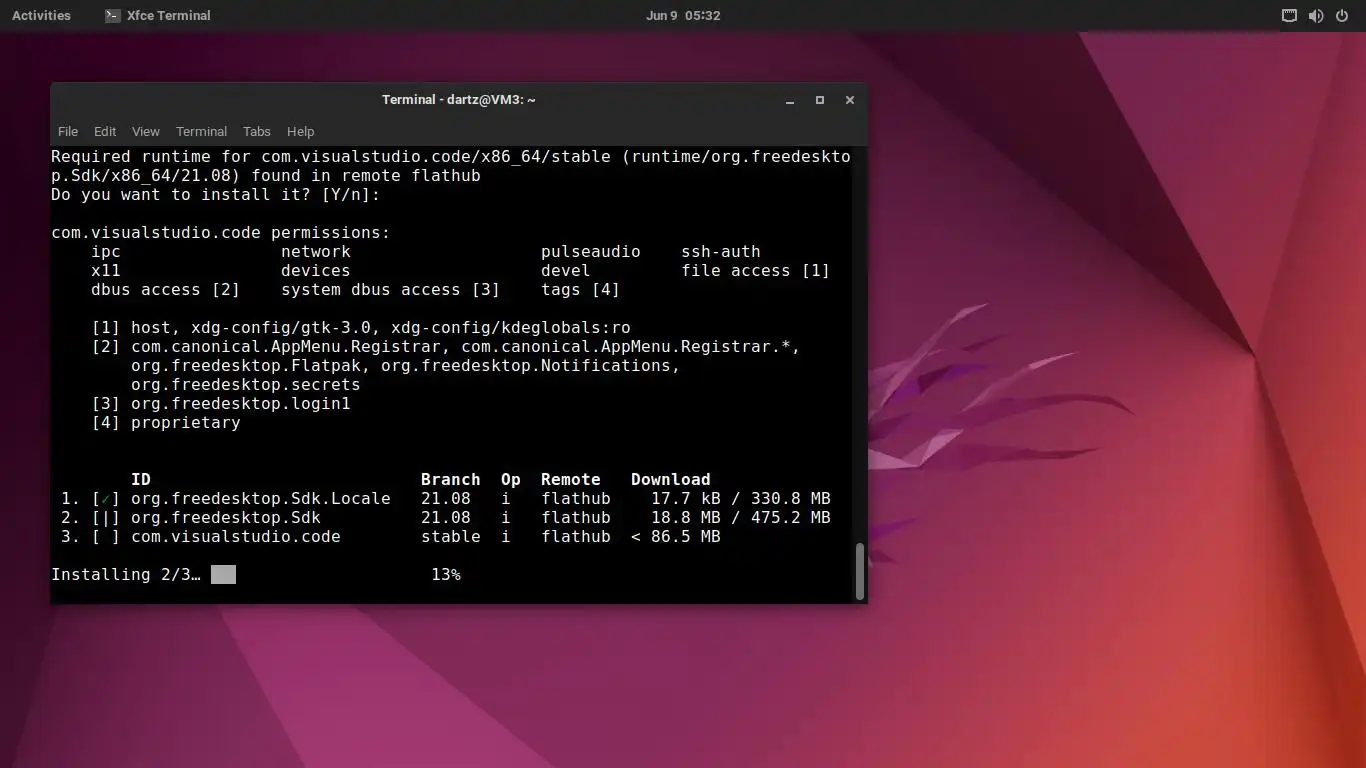Click the 'Do you want to install it? [Y/n]:' prompt
Viewport: 1366px width, 768px height.
pyautogui.click(x=216, y=194)
